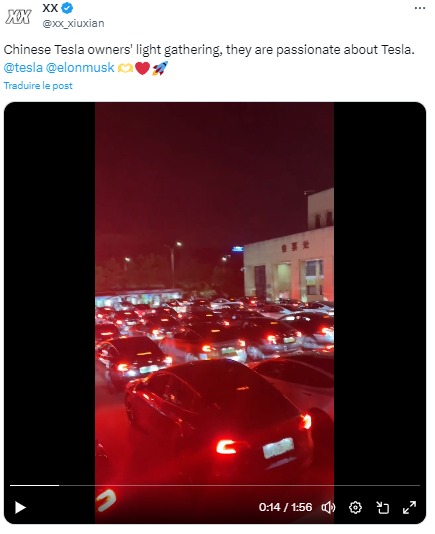Open the @tesla mention

[23, 67]
